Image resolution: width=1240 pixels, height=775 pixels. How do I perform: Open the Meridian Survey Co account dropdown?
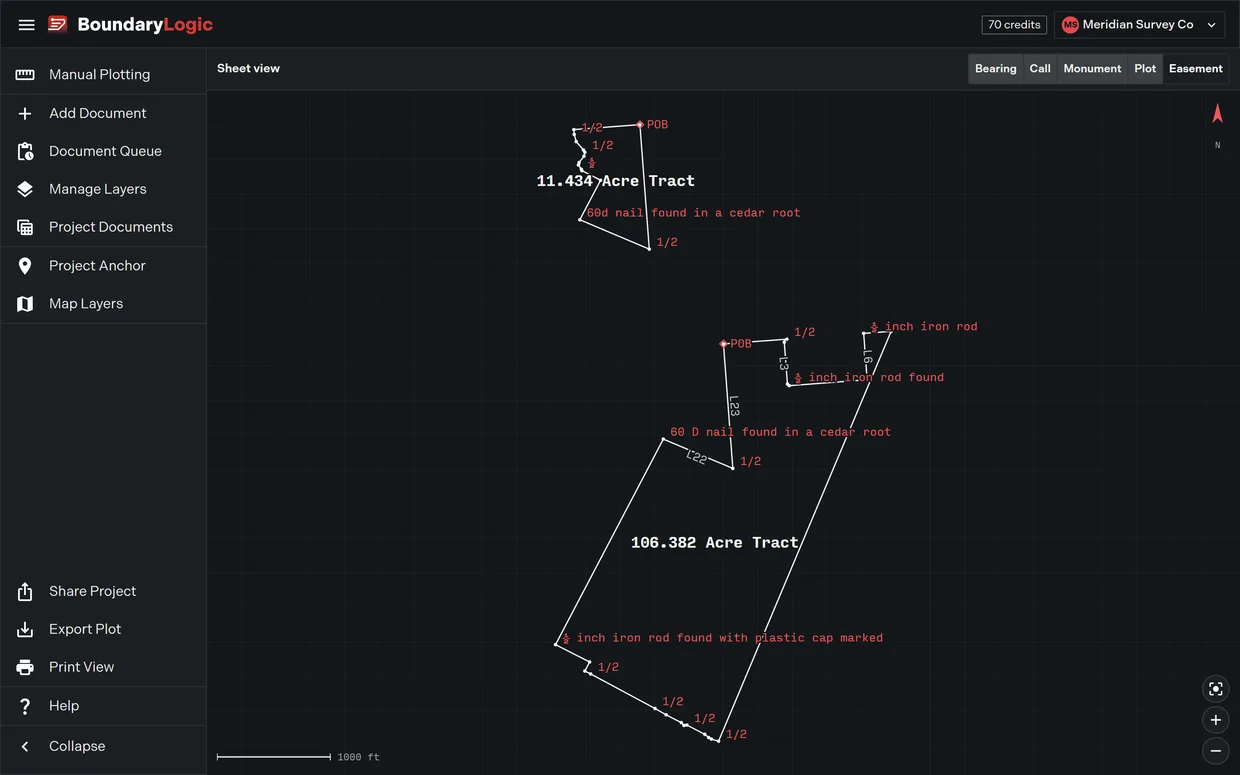coord(1140,25)
